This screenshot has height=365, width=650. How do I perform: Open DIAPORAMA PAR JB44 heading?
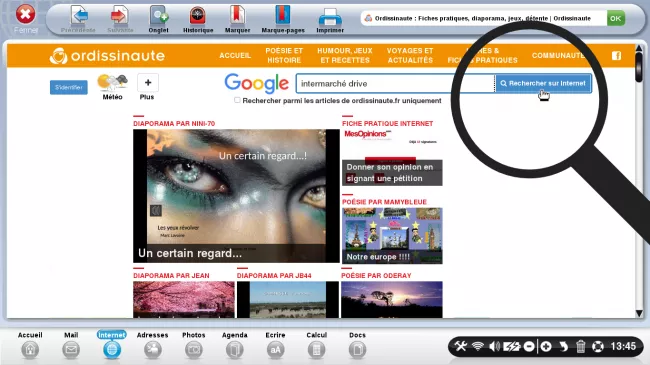tap(274, 275)
